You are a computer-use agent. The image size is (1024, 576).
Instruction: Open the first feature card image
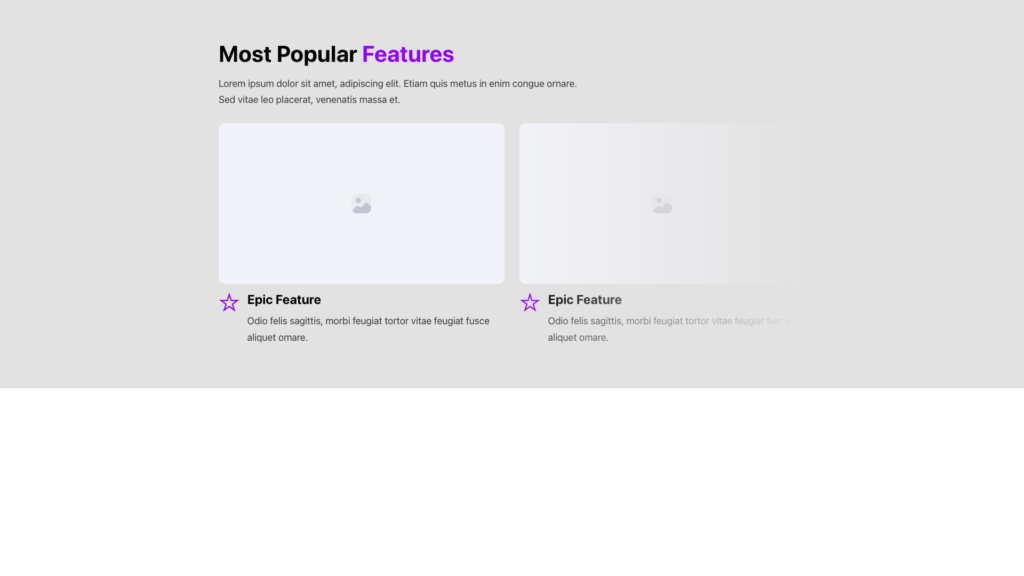[300, 170]
